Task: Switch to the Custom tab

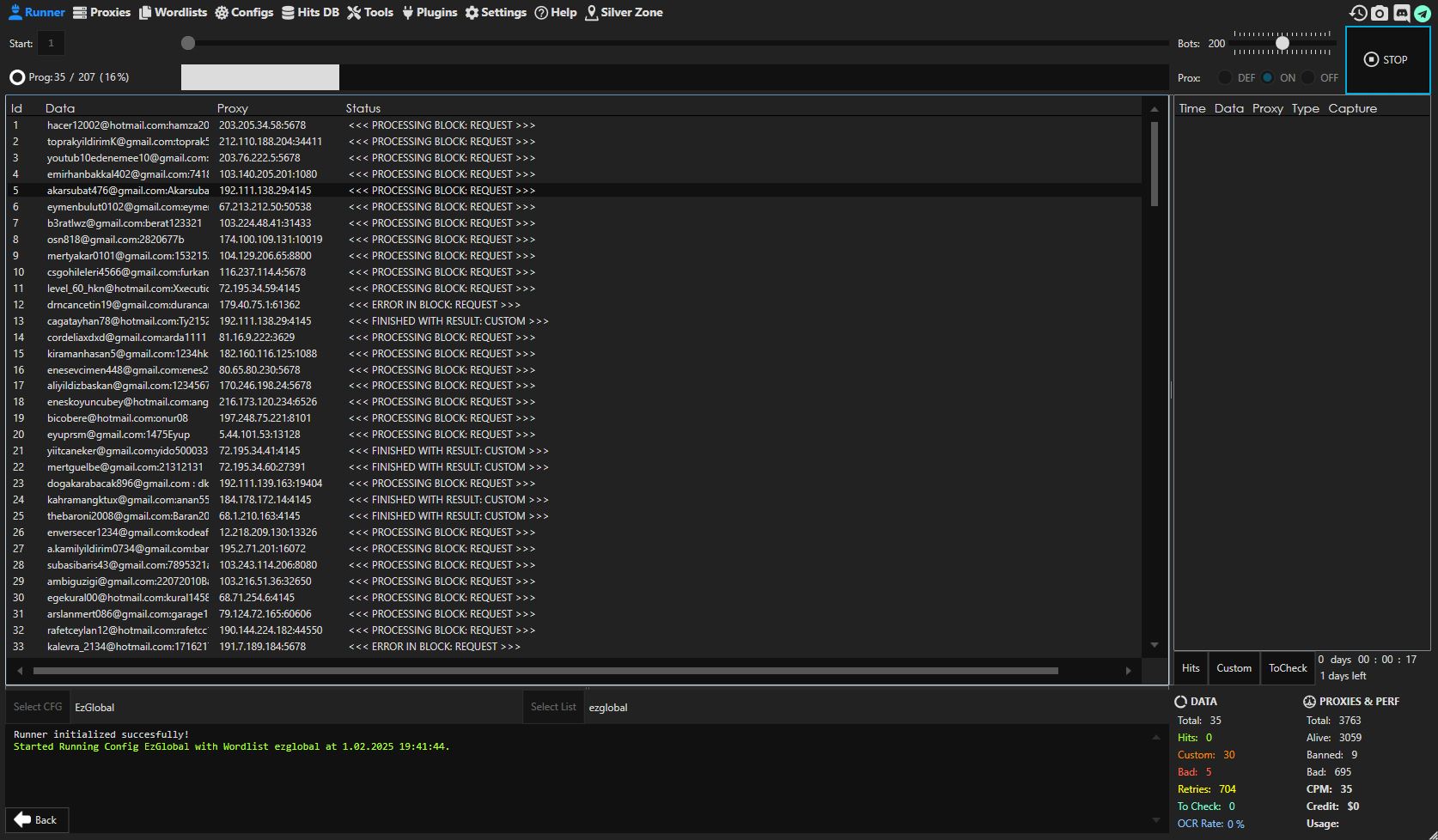Action: 1234,667
